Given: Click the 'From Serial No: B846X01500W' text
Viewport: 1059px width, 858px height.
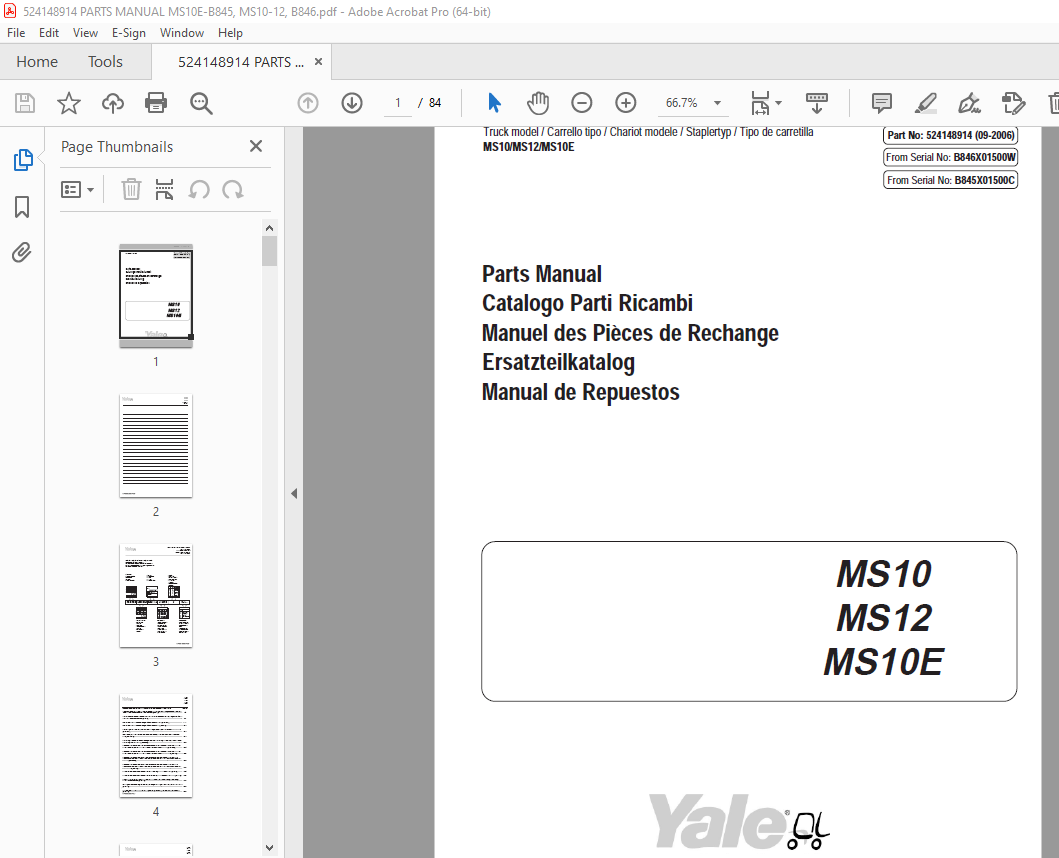Looking at the screenshot, I should click(x=950, y=157).
